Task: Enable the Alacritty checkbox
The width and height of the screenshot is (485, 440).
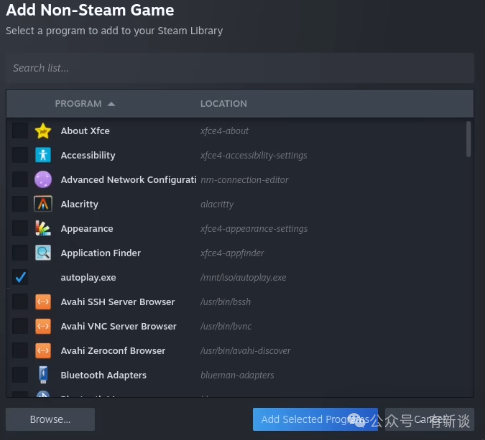Action: (x=20, y=204)
